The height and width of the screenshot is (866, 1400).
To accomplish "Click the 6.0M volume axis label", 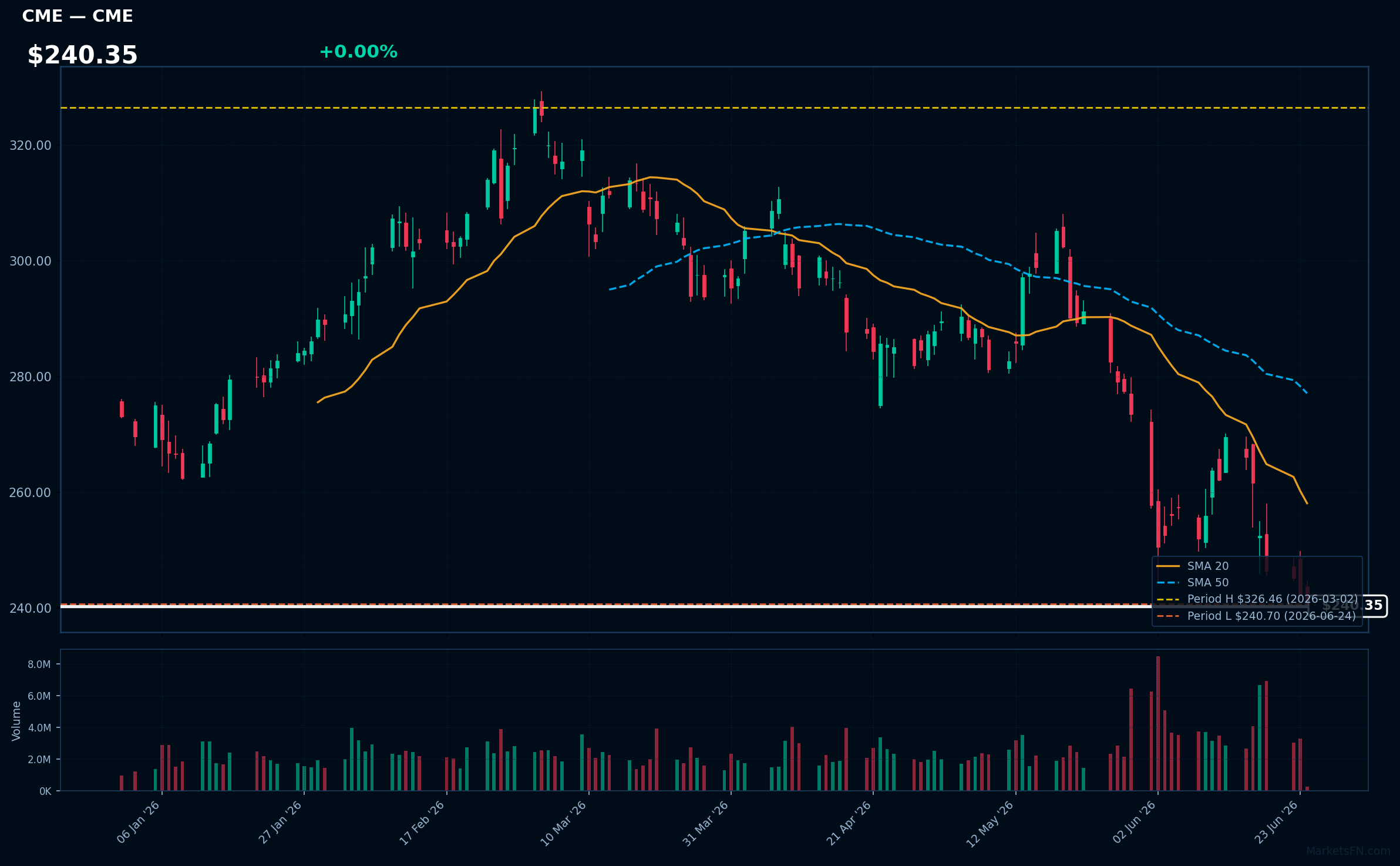I will [39, 696].
